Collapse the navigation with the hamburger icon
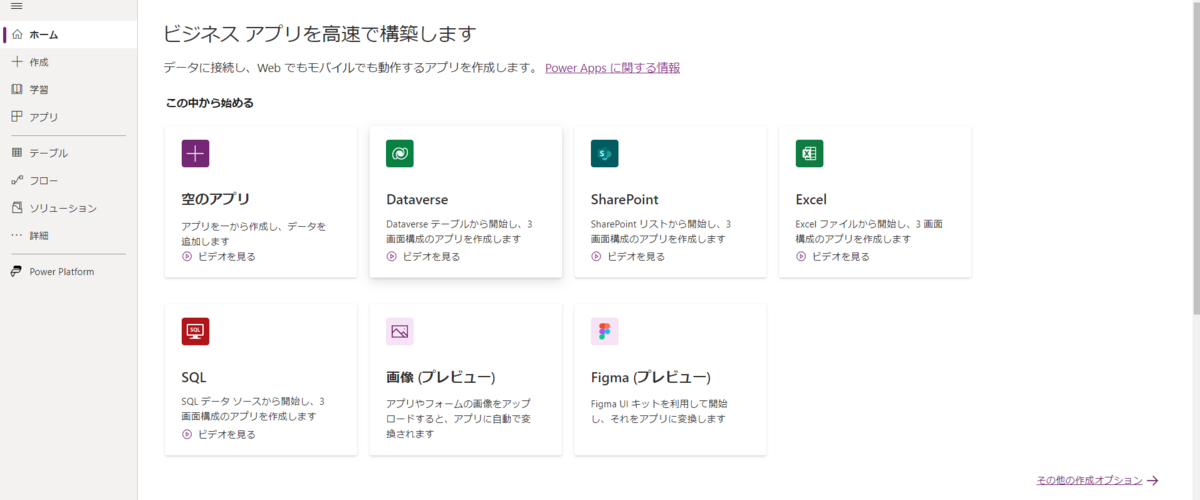This screenshot has width=1200, height=500. pos(16,6)
